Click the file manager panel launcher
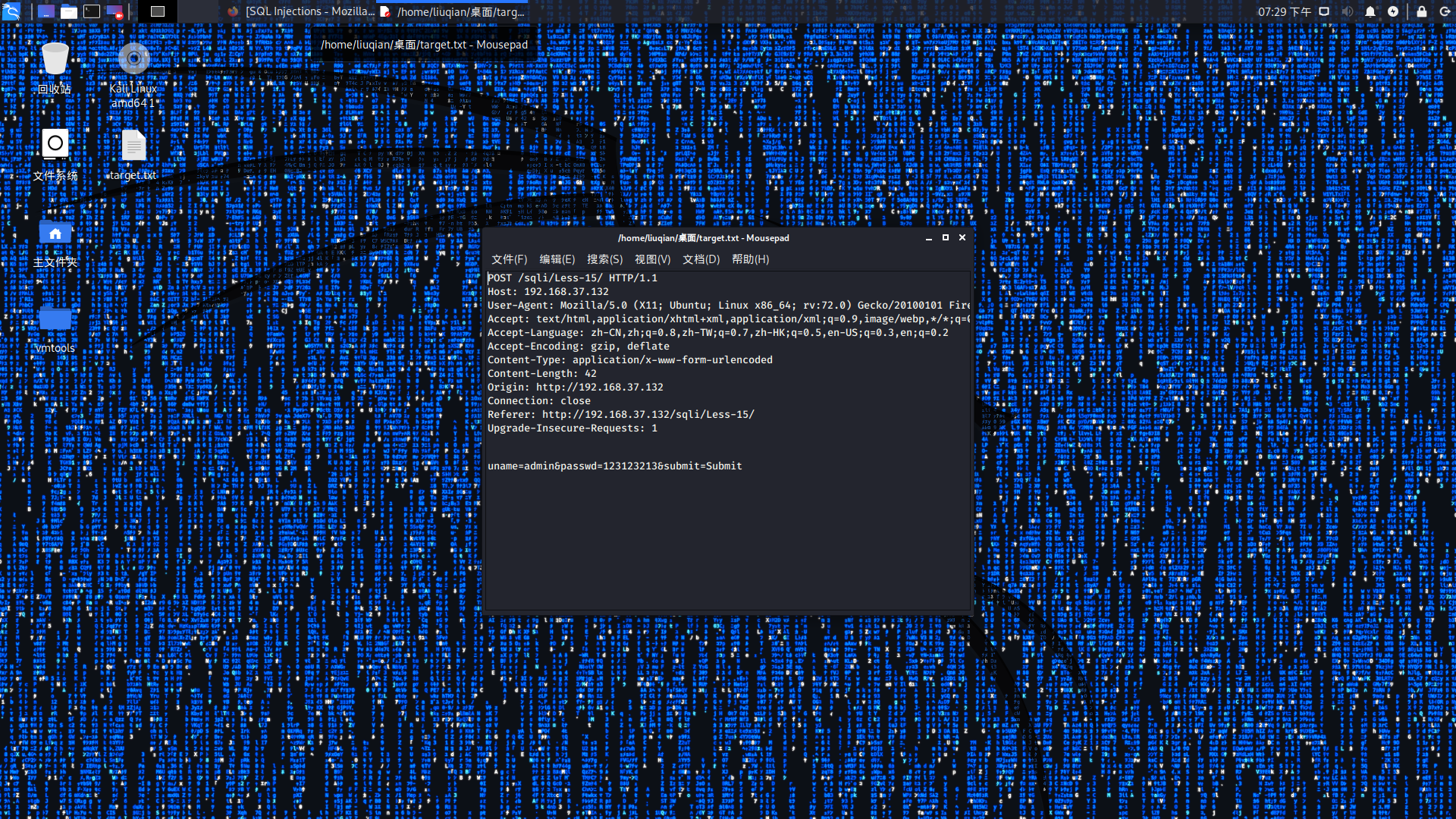Screen dimensions: 1456x819 click(69, 11)
